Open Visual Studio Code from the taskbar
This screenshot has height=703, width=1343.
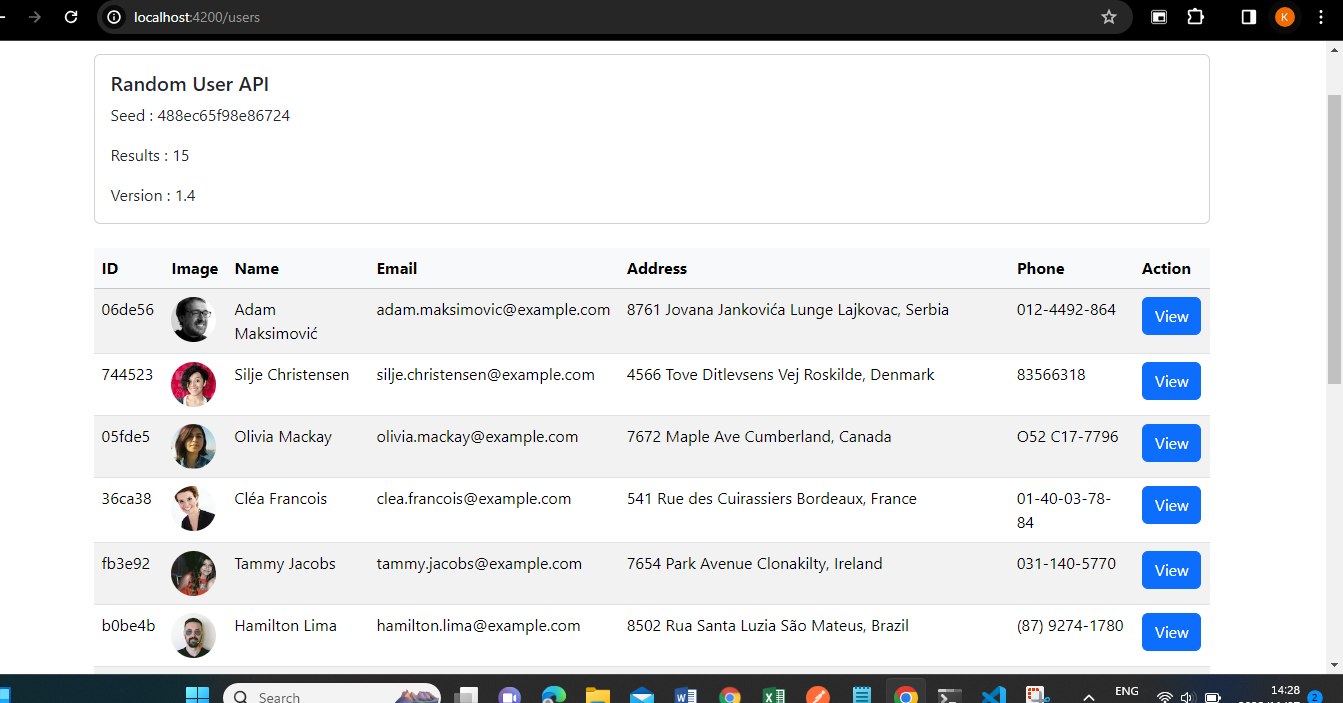(x=992, y=696)
